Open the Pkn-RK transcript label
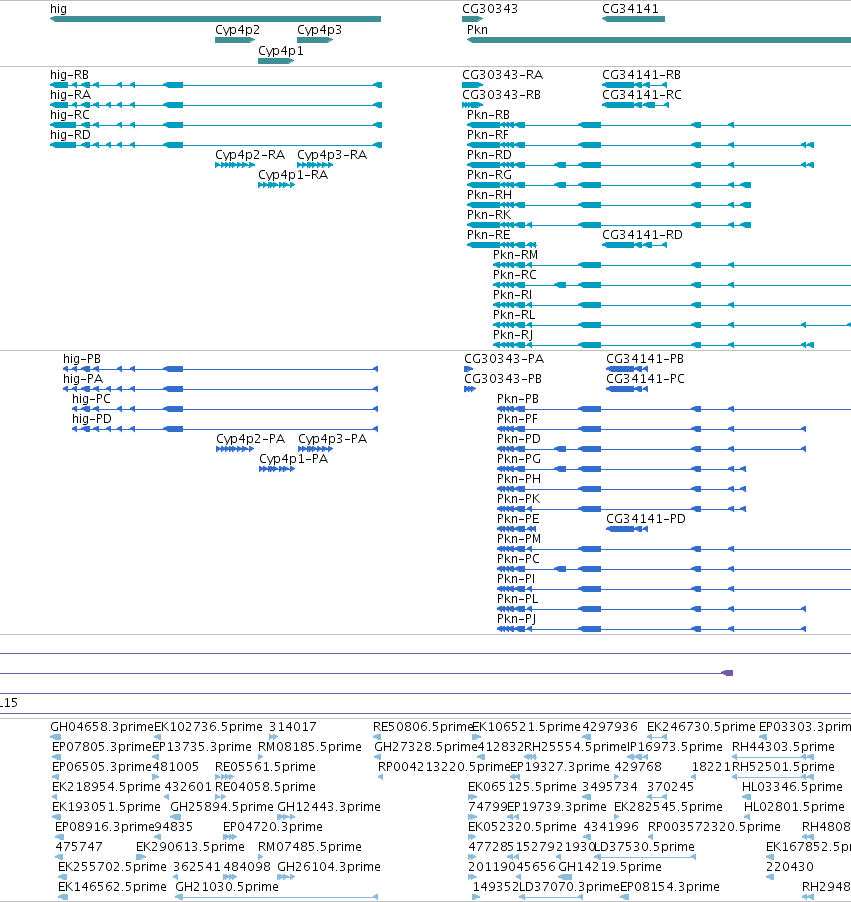Screen dimensions: 851x902 pos(489,215)
